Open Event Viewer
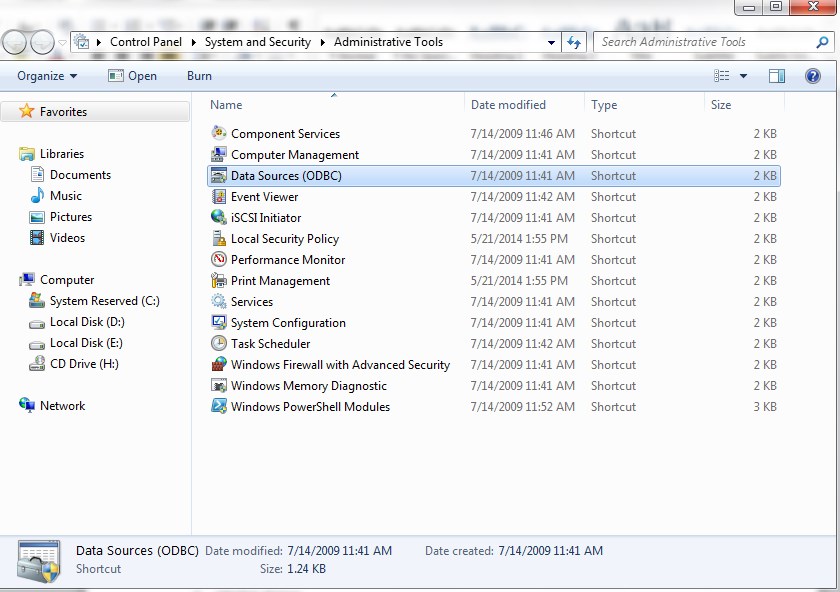 (266, 197)
